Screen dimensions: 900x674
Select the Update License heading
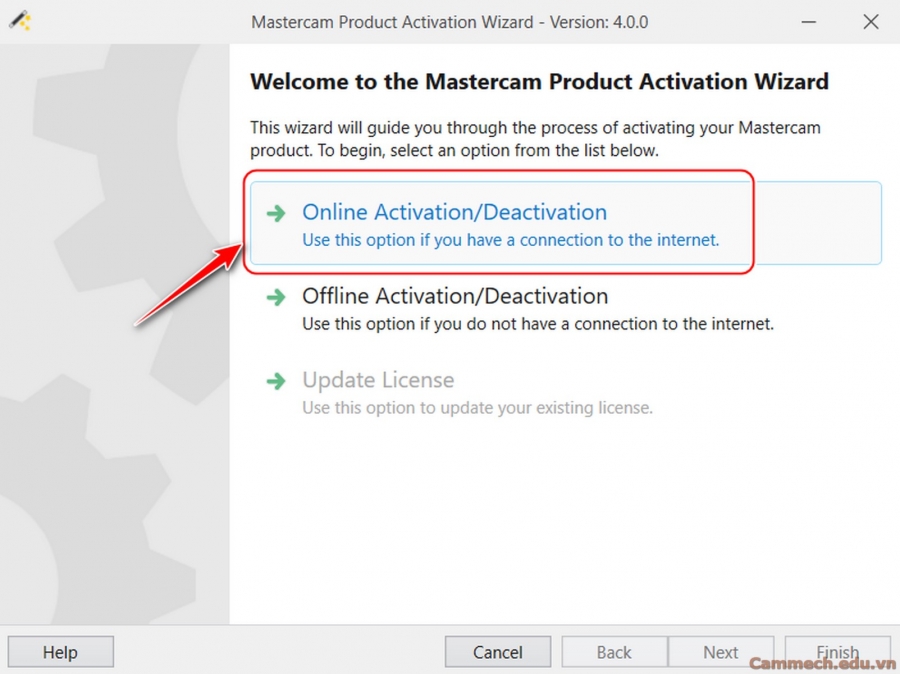pyautogui.click(x=378, y=380)
